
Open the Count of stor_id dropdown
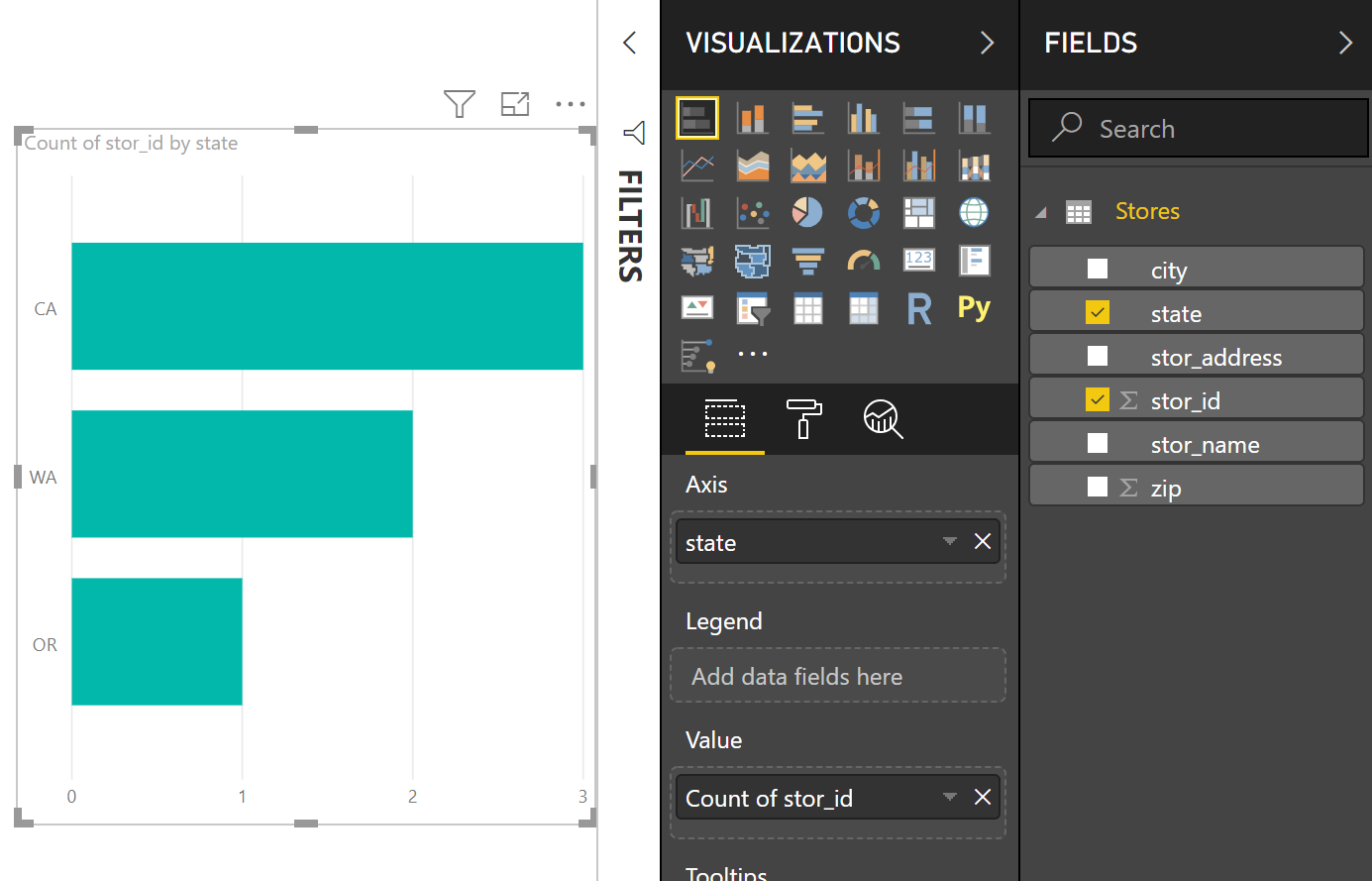[949, 797]
